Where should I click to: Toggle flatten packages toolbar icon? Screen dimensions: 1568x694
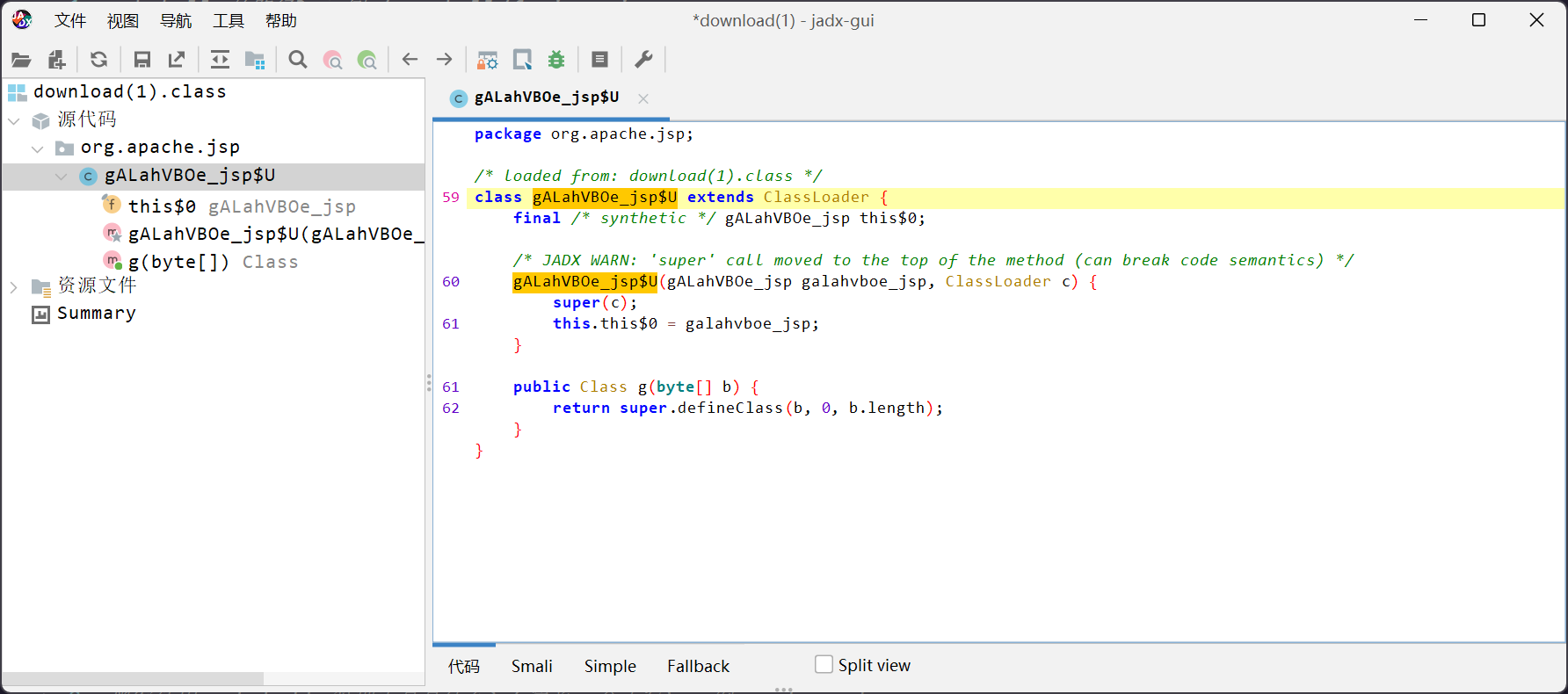255,60
